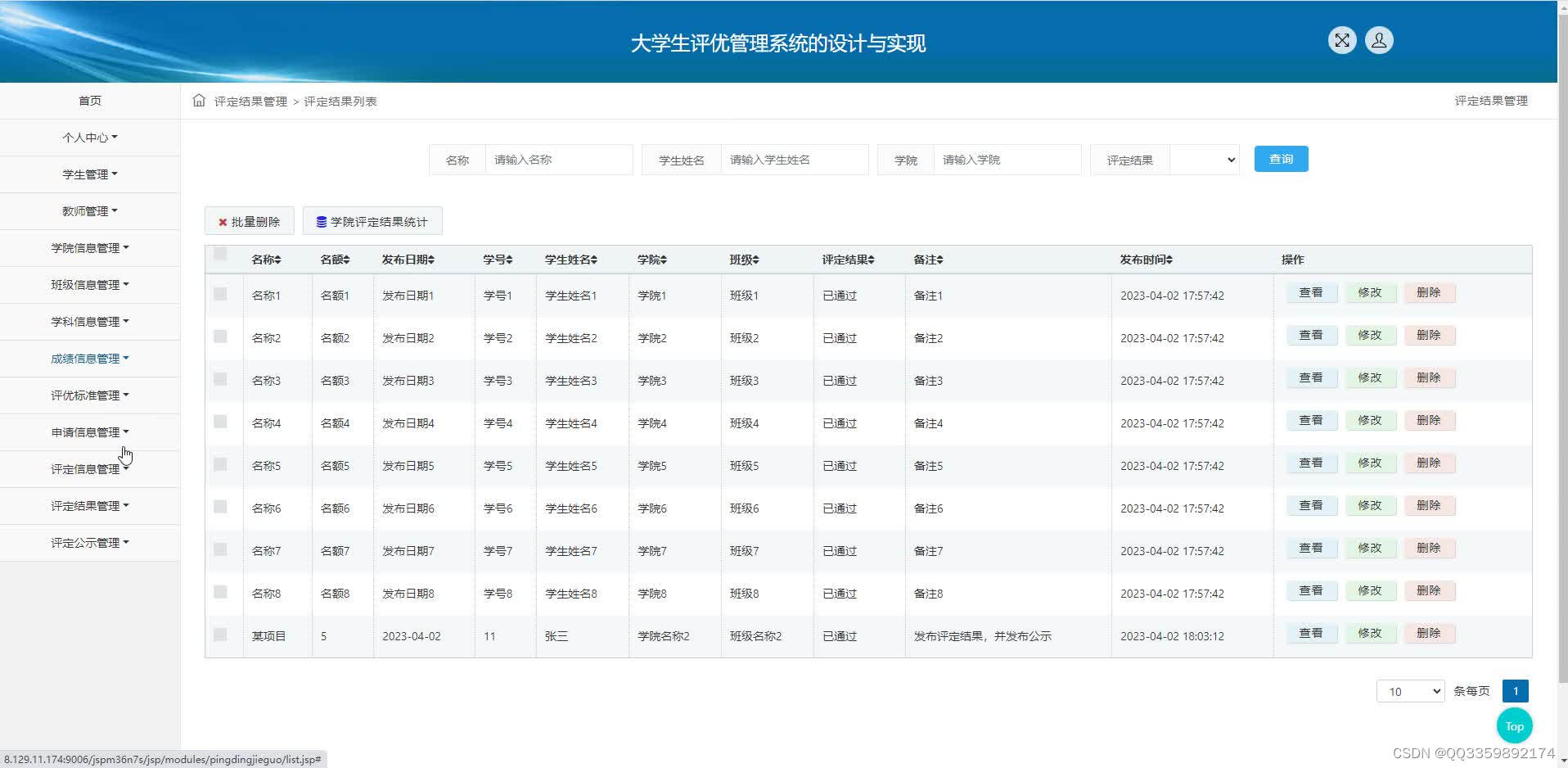
Task: Check the row checkbox for 名称6
Action: 220,507
